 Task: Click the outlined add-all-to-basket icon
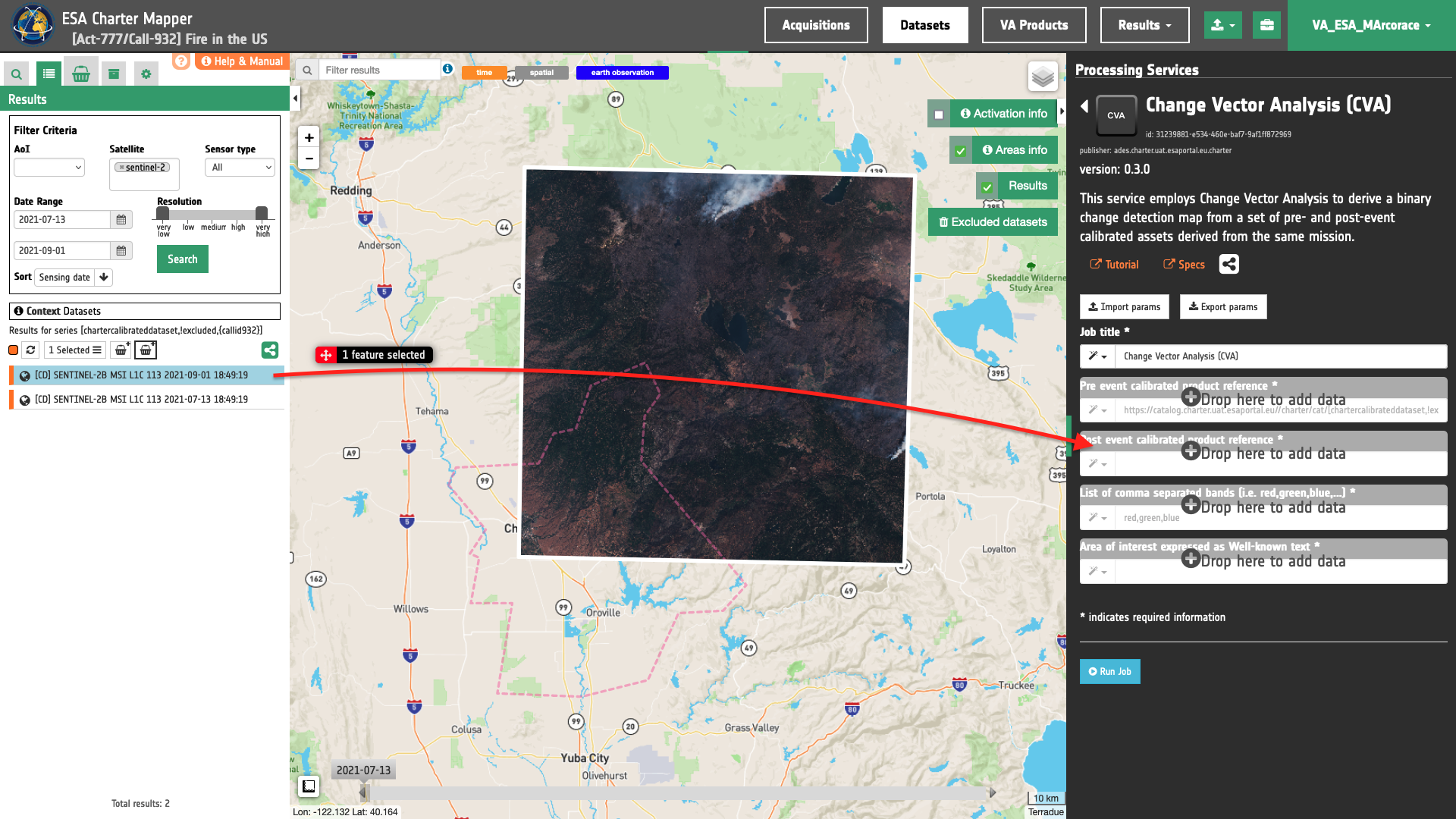click(x=146, y=350)
